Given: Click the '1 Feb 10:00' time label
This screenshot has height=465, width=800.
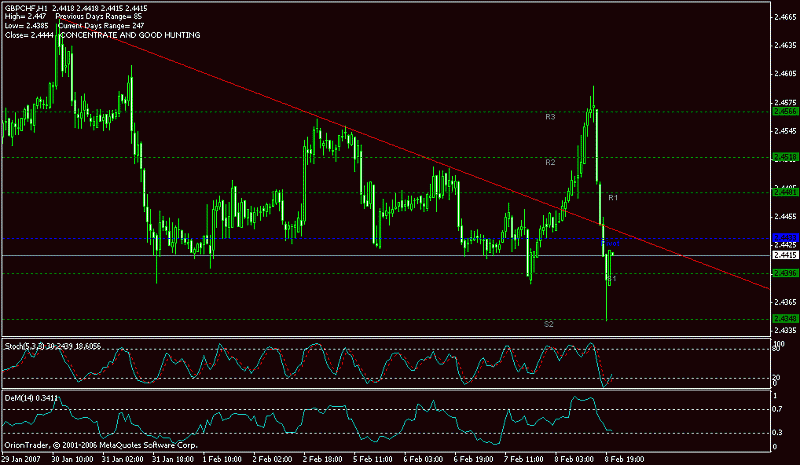Looking at the screenshot, I should pyautogui.click(x=222, y=459).
